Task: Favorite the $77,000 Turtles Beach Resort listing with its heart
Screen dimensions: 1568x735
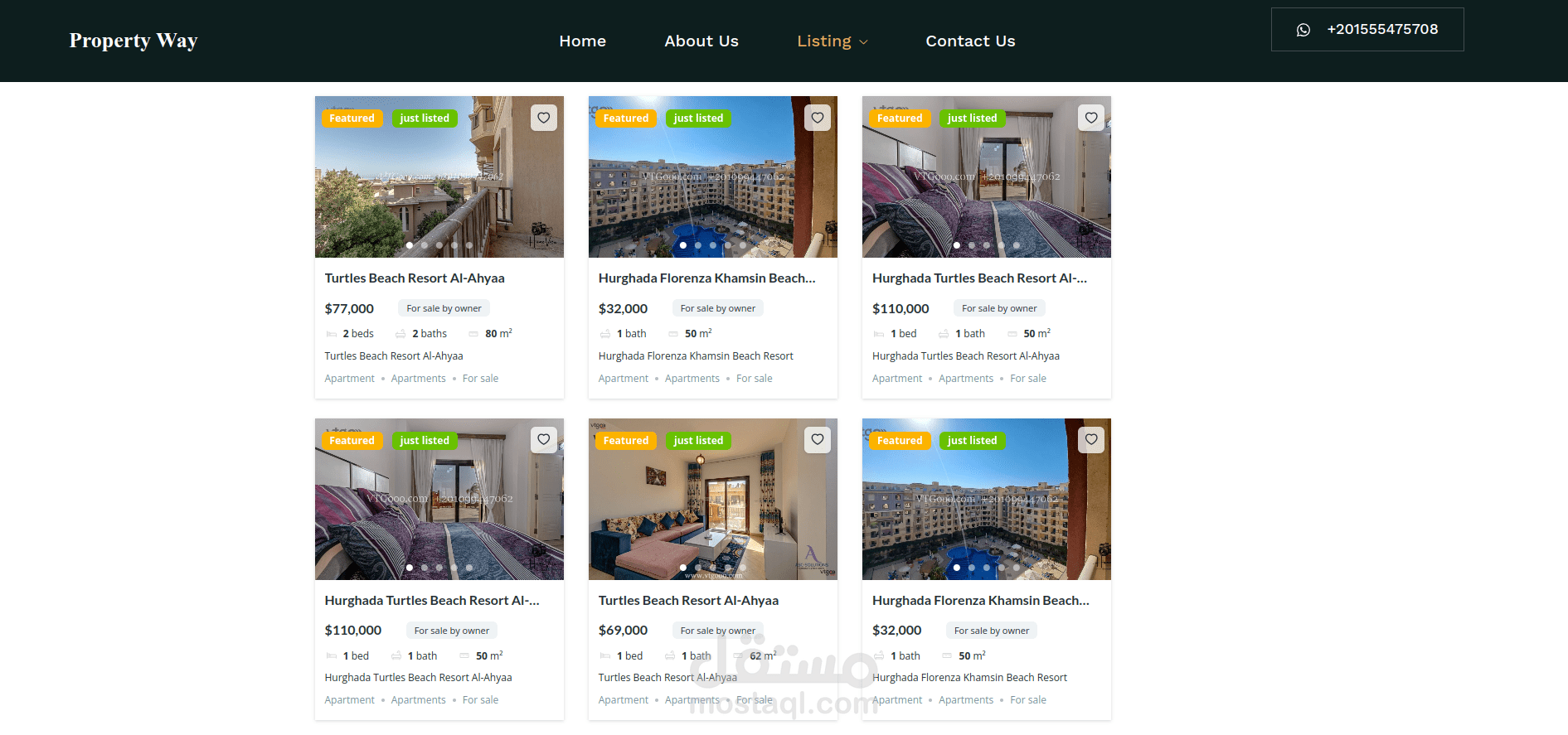Action: pyautogui.click(x=544, y=118)
